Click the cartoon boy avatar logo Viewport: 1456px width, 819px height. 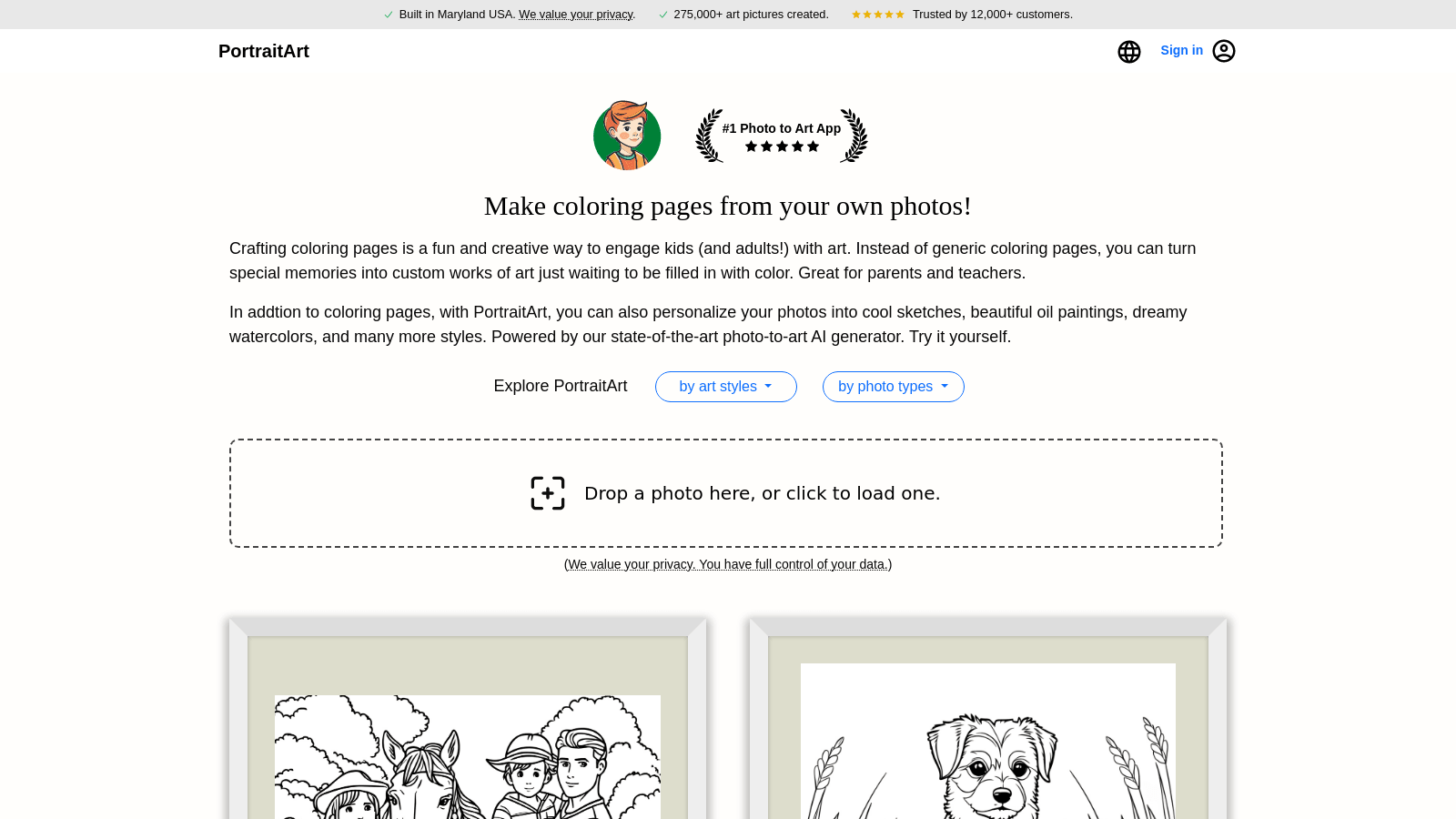627,136
